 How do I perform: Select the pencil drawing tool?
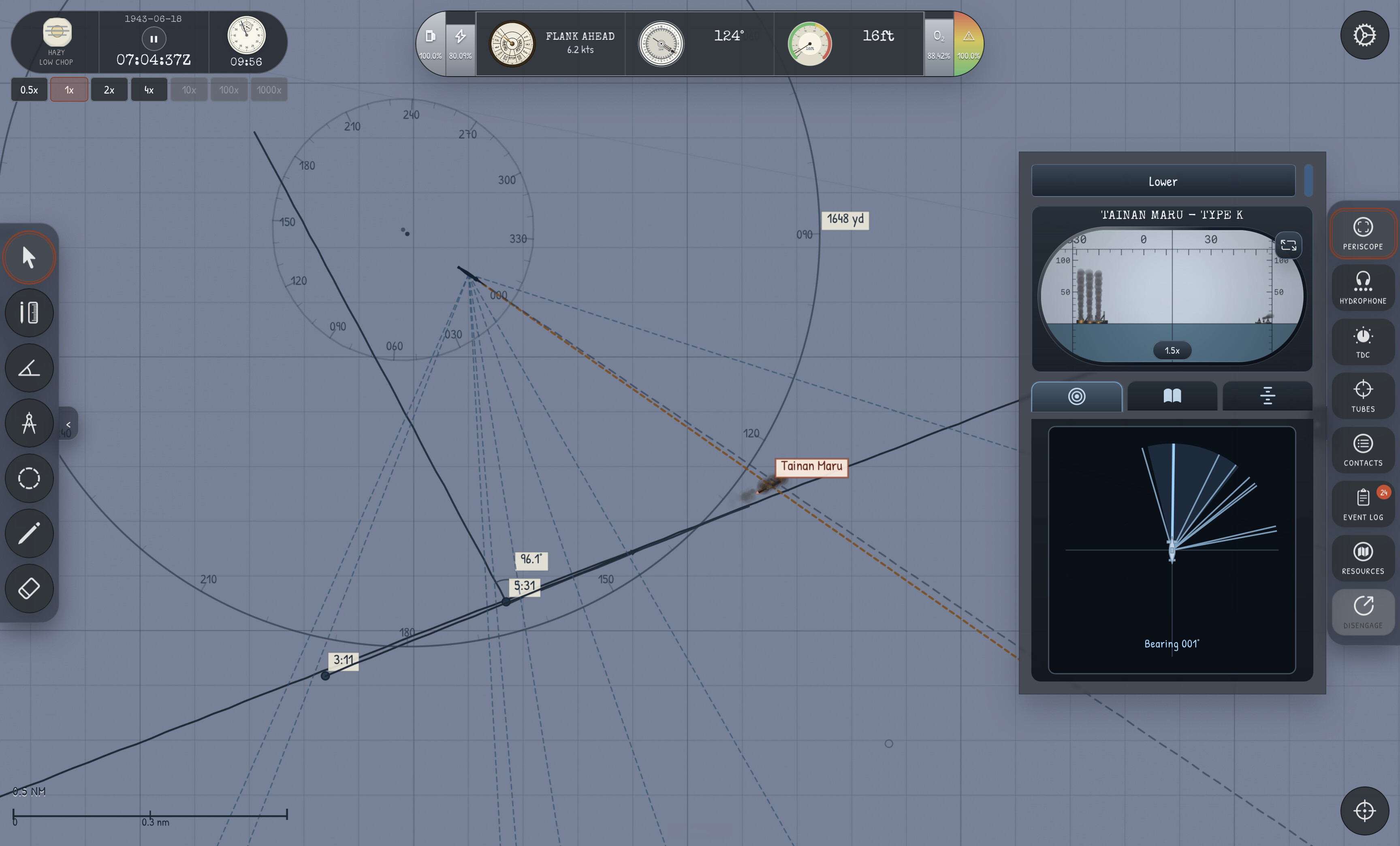[x=29, y=533]
